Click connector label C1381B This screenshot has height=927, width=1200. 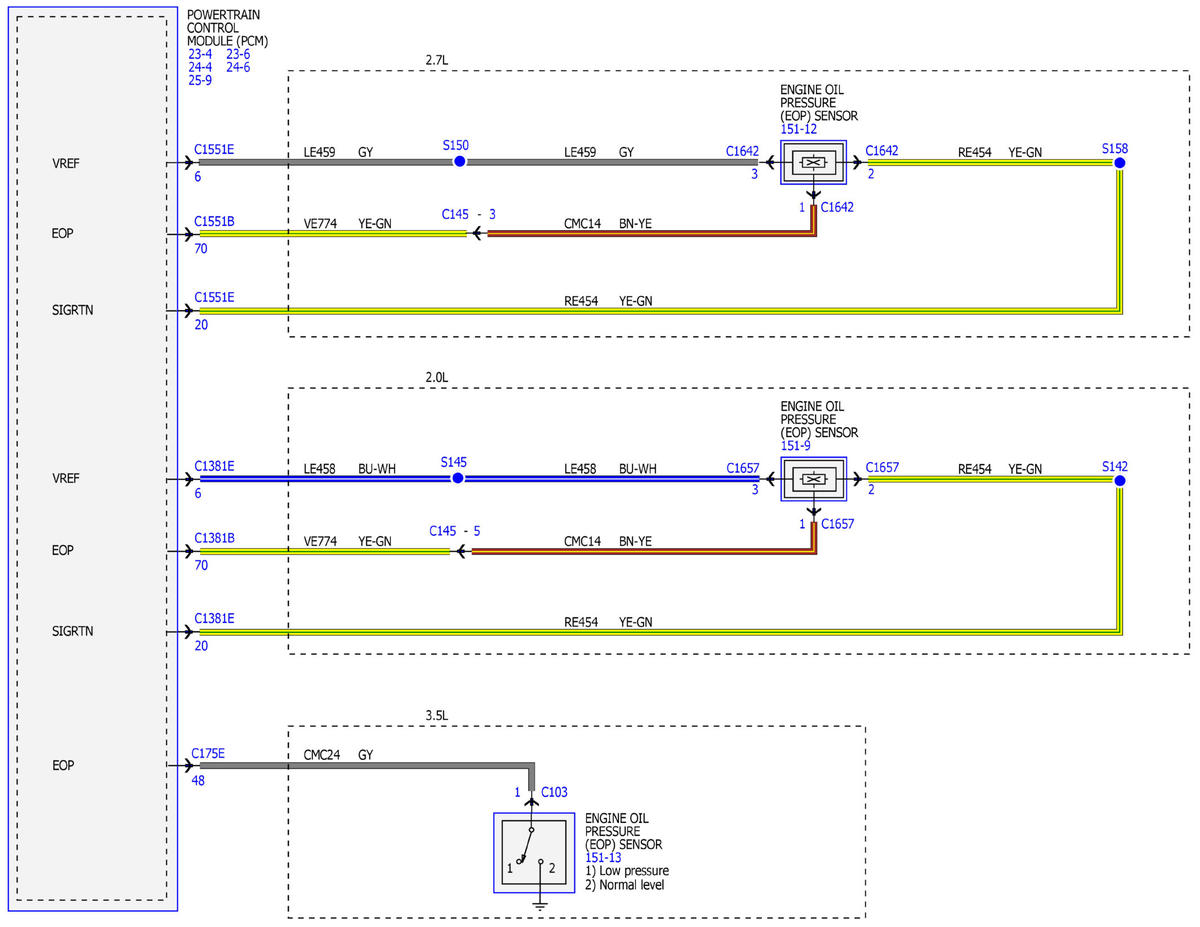click(x=215, y=537)
